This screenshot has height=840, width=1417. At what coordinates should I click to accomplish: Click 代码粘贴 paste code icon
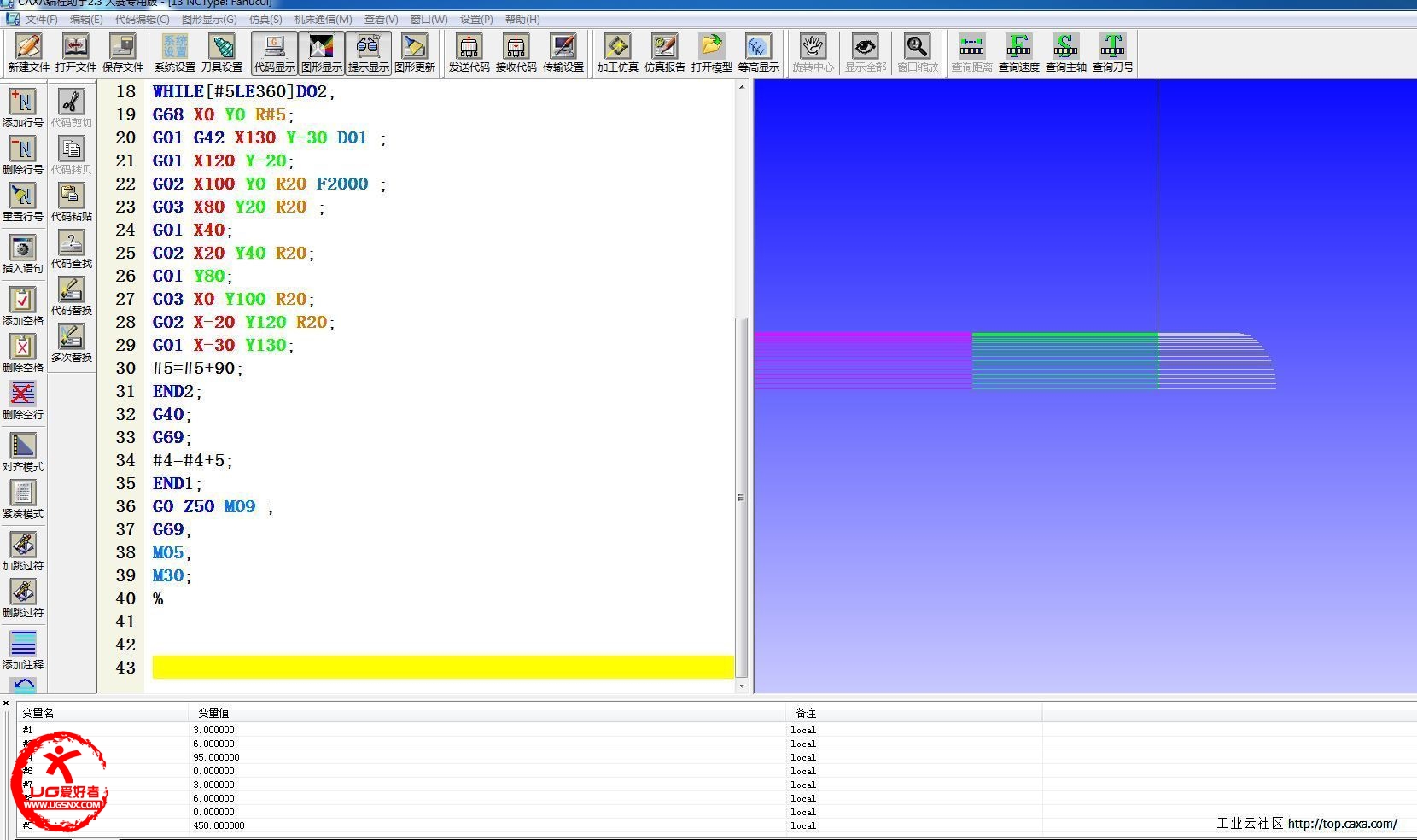[72, 202]
